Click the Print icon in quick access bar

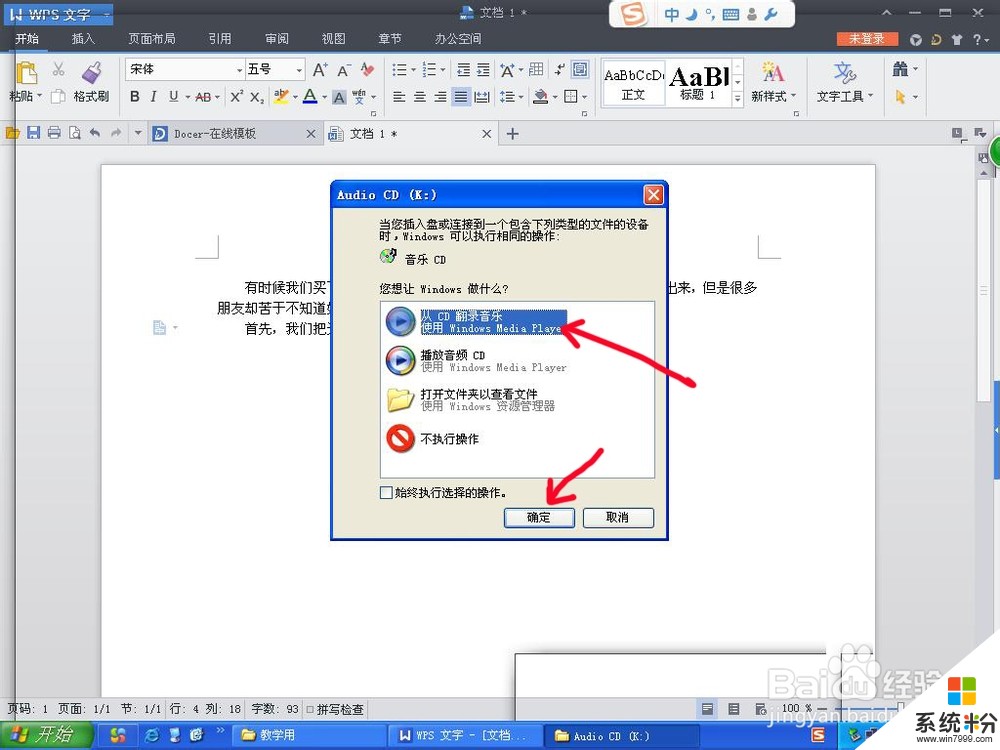[54, 133]
